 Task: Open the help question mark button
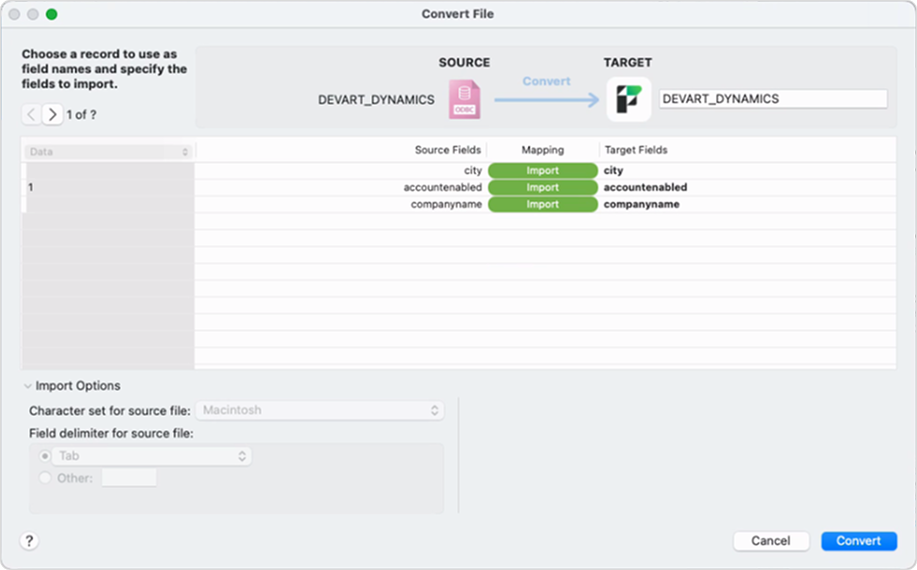tap(29, 541)
